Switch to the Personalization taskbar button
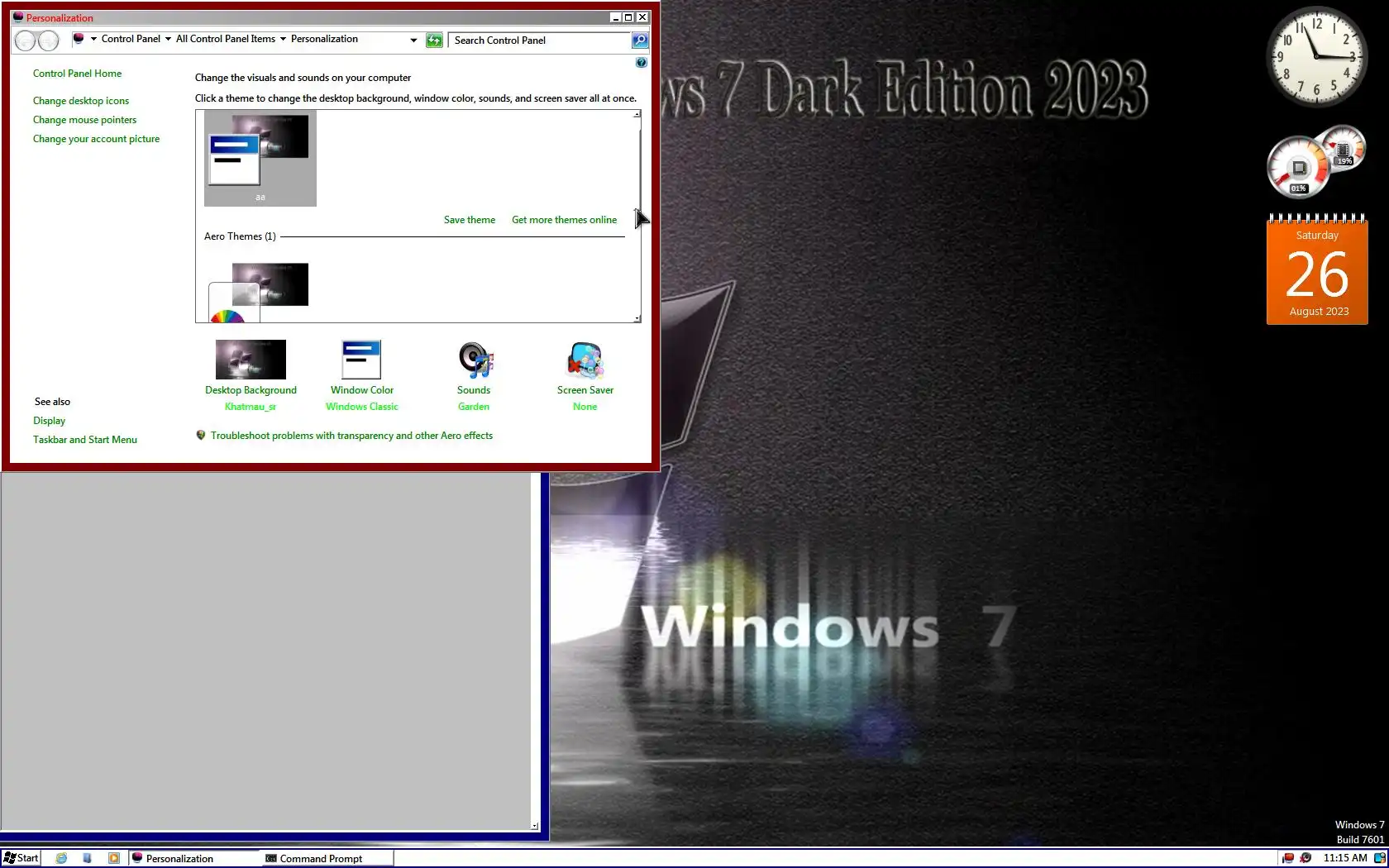This screenshot has height=868, width=1389. click(194, 858)
